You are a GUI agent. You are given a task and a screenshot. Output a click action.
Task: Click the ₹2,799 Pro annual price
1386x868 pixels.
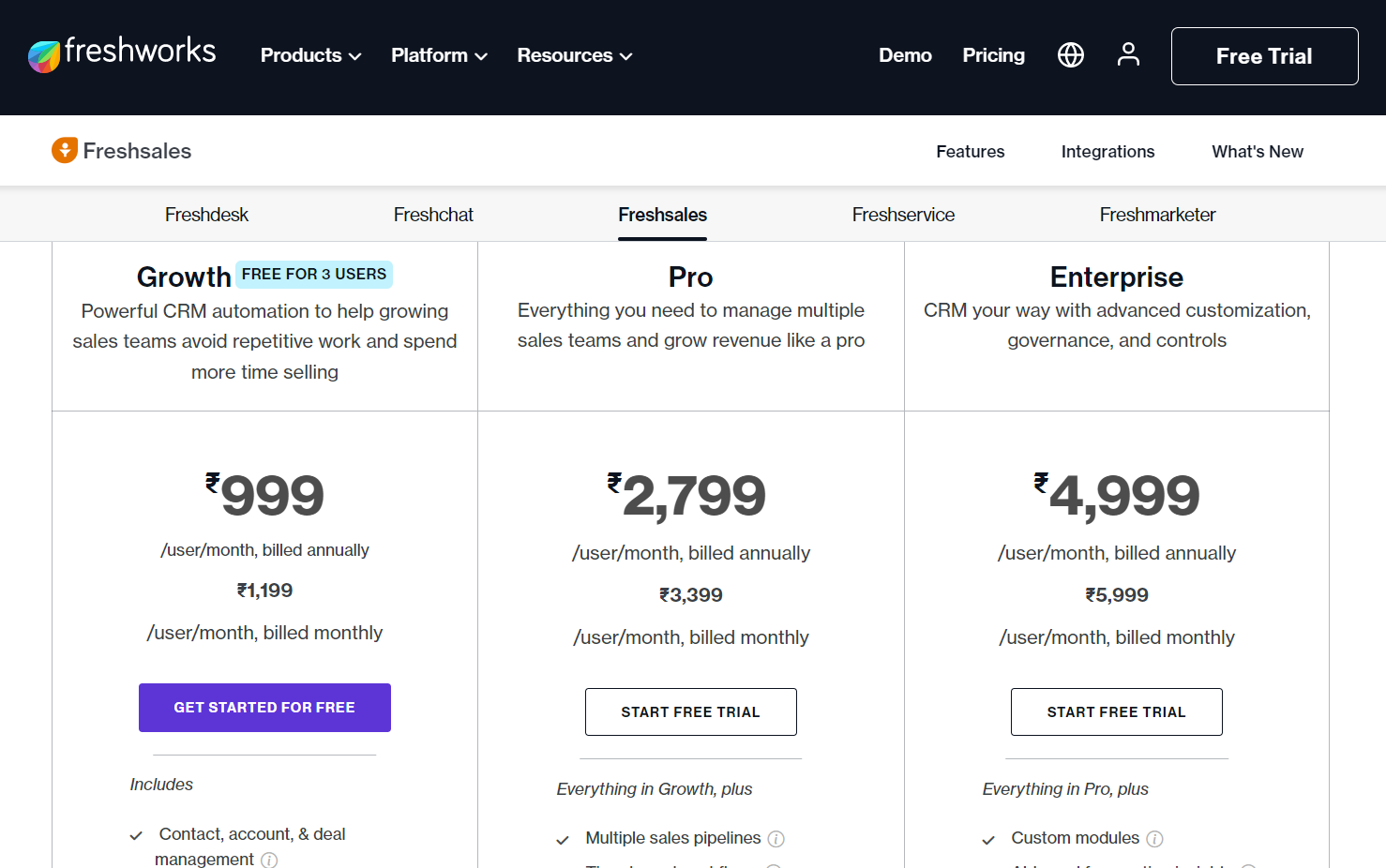(x=686, y=496)
